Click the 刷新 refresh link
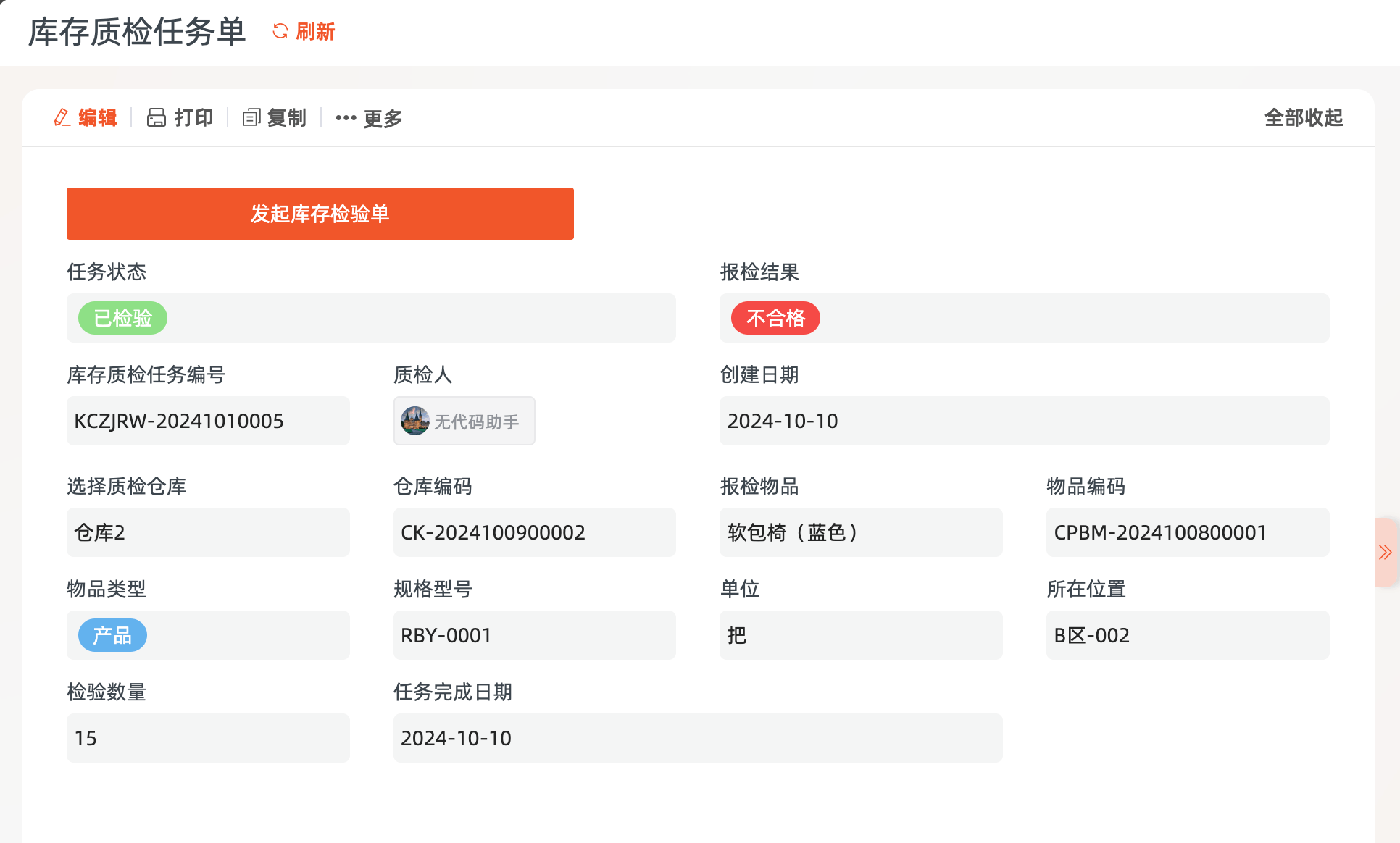The image size is (1400, 843). tap(315, 31)
